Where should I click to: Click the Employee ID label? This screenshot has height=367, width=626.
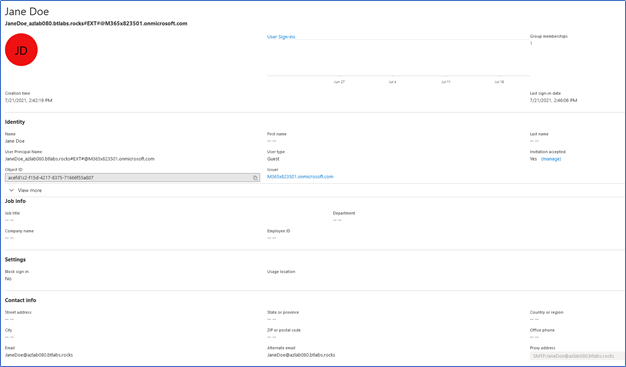click(x=278, y=231)
